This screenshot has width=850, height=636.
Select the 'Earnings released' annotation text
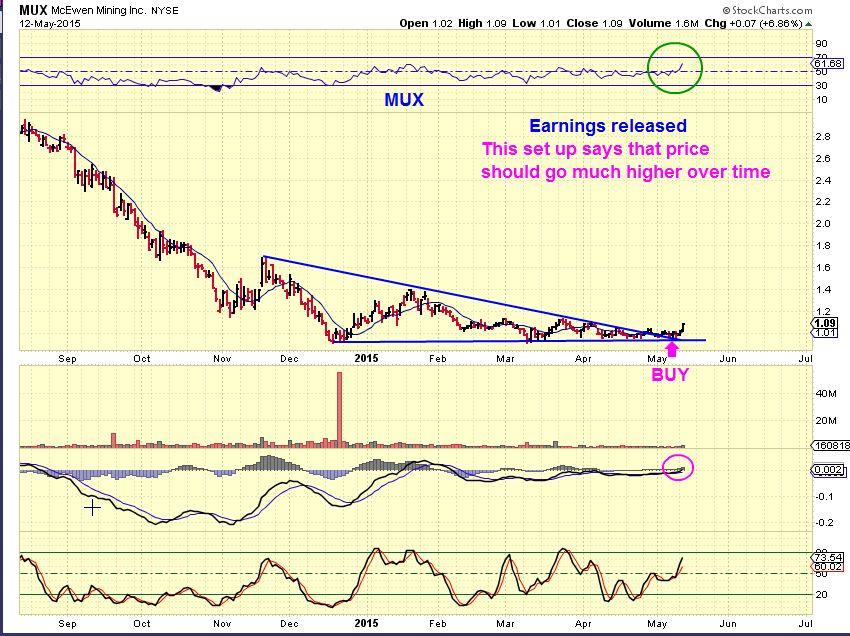[608, 126]
